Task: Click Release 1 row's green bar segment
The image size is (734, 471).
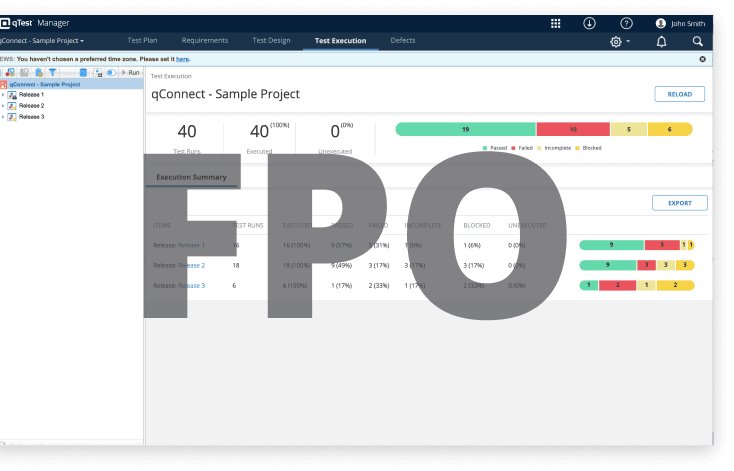Action: click(611, 245)
